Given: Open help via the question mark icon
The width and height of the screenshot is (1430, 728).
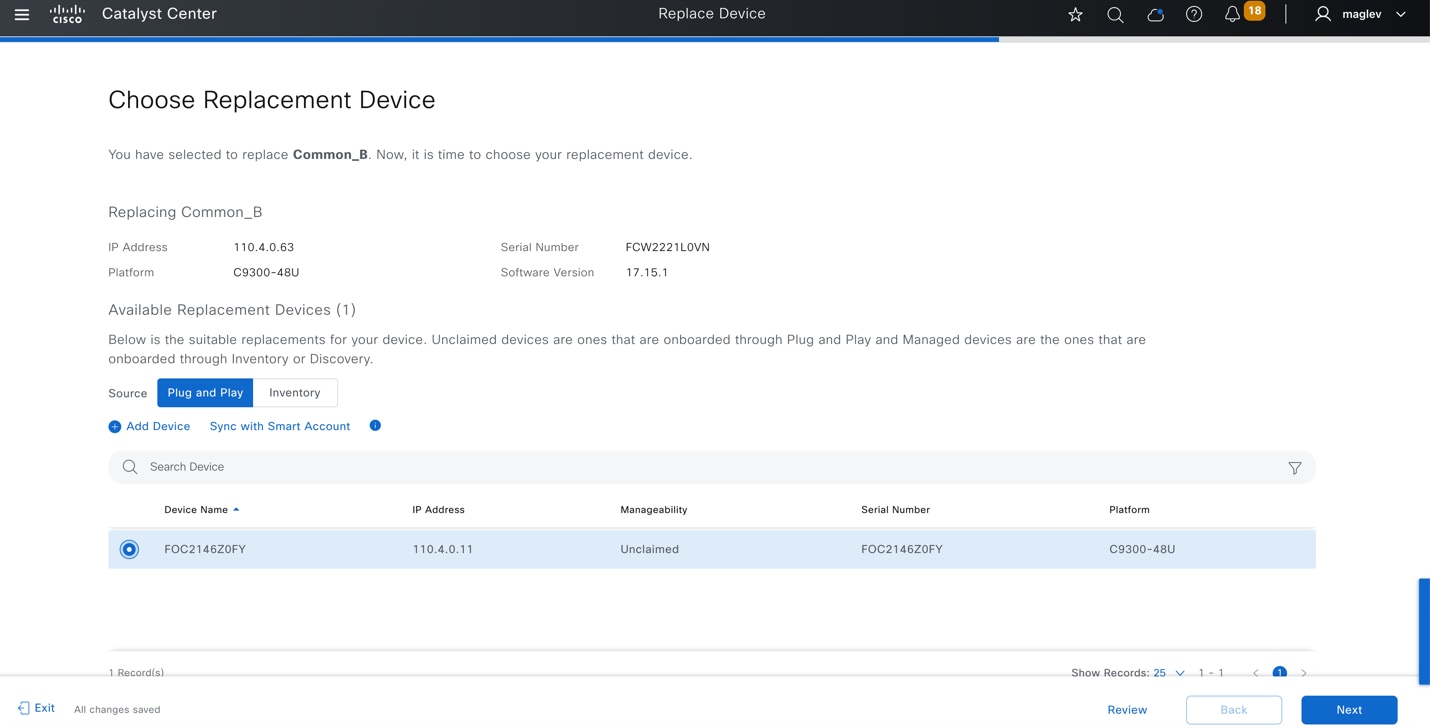Looking at the screenshot, I should (x=1193, y=14).
